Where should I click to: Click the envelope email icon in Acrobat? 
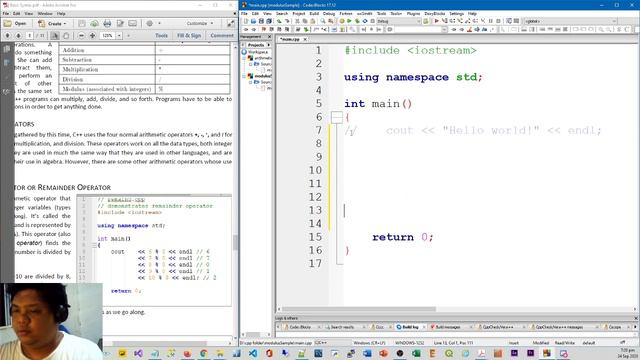(x=133, y=24)
